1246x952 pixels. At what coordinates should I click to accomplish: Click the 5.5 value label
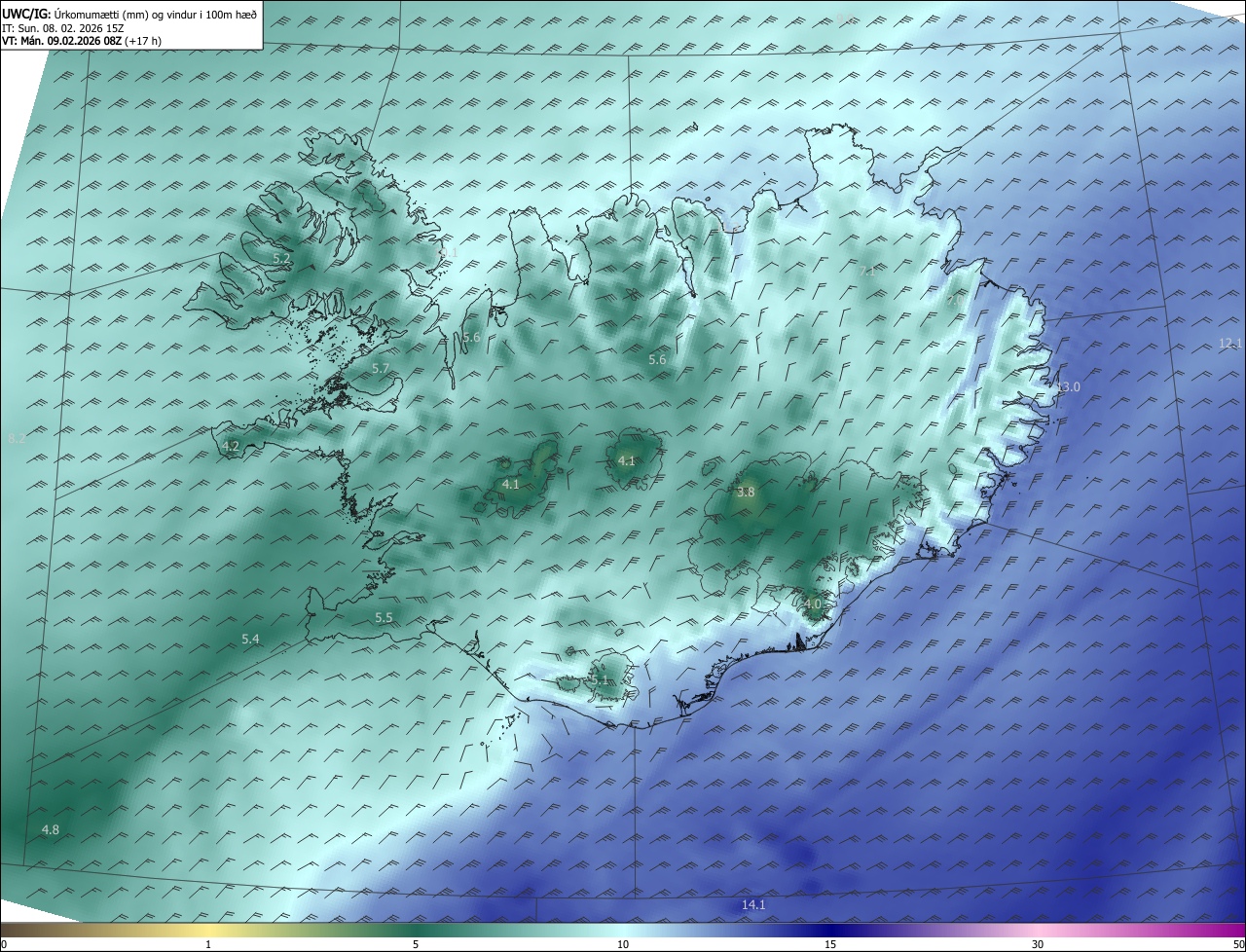click(384, 618)
